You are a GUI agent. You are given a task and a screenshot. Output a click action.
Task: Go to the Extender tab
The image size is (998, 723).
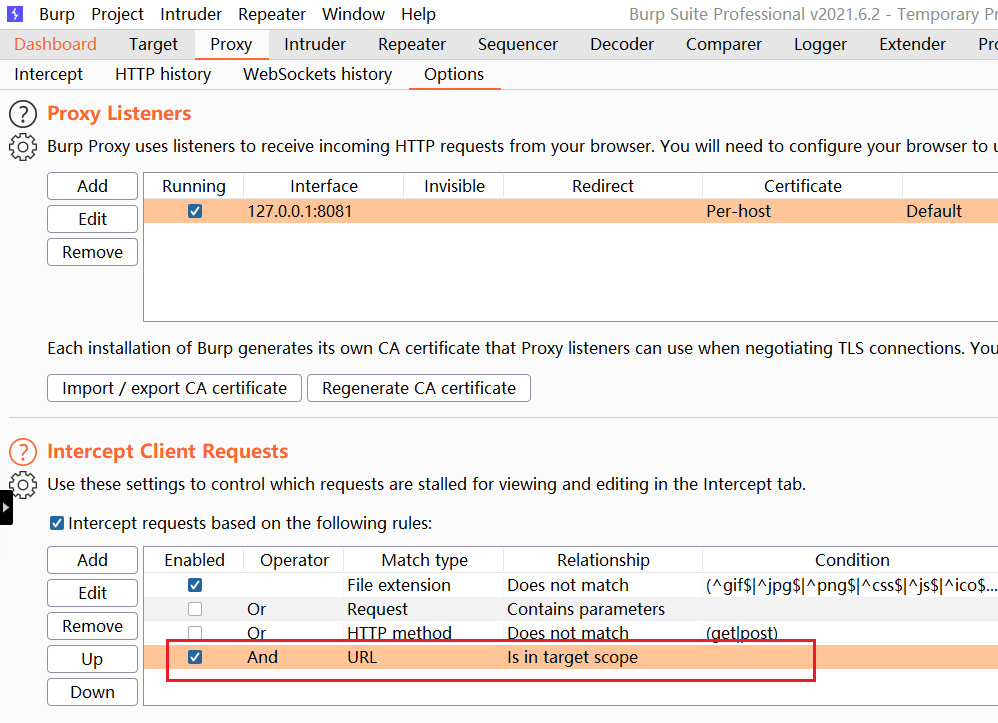(912, 44)
